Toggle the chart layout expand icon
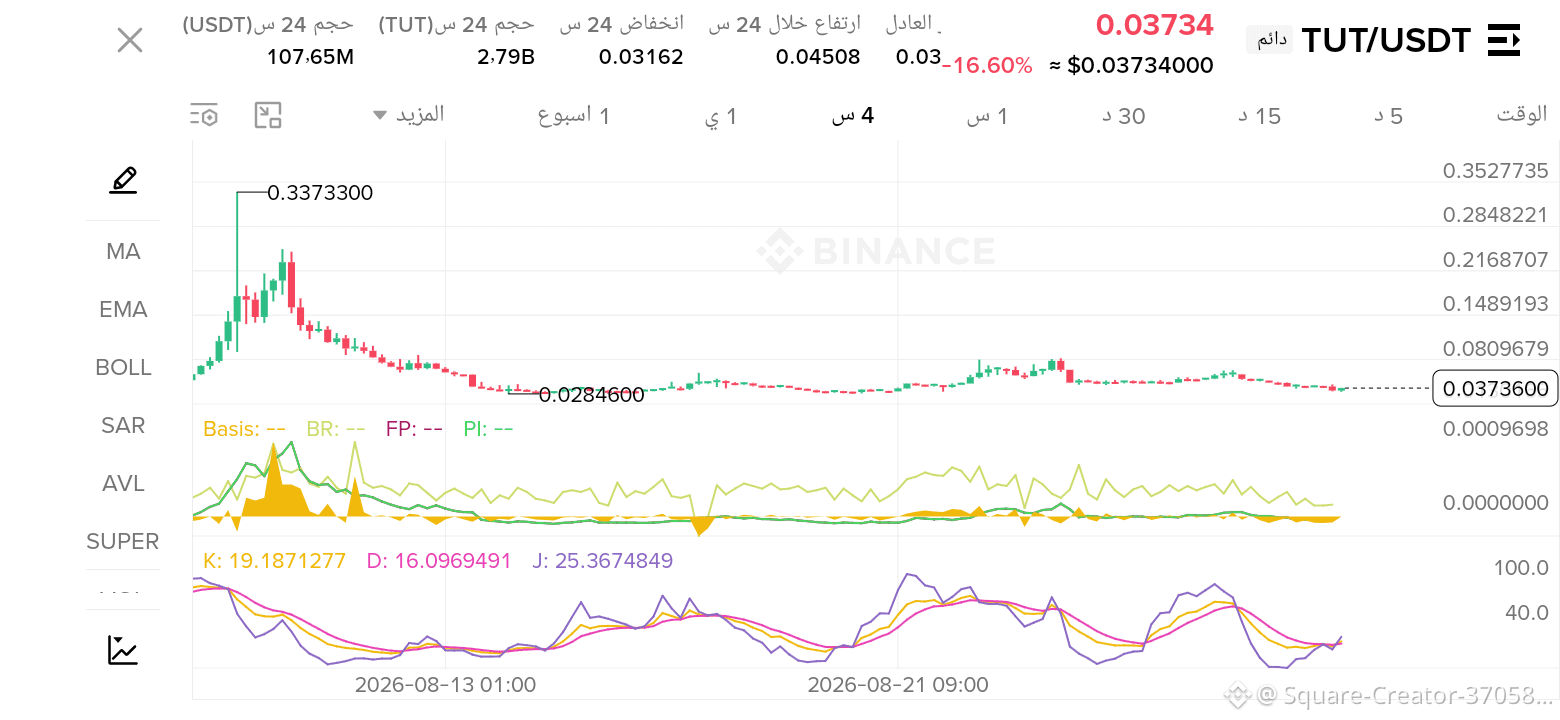The width and height of the screenshot is (1560, 720). (x=268, y=115)
